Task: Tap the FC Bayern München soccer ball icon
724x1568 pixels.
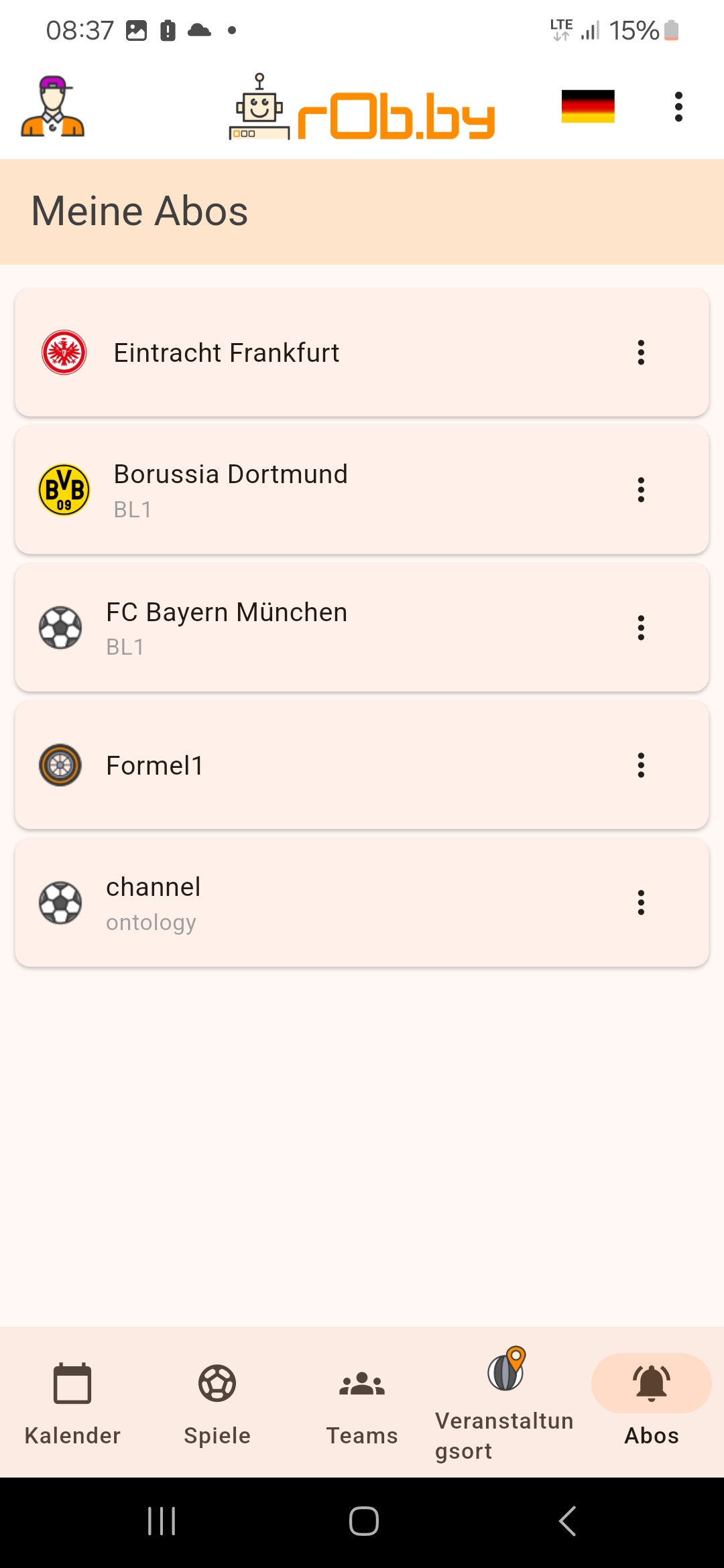Action: (x=60, y=628)
